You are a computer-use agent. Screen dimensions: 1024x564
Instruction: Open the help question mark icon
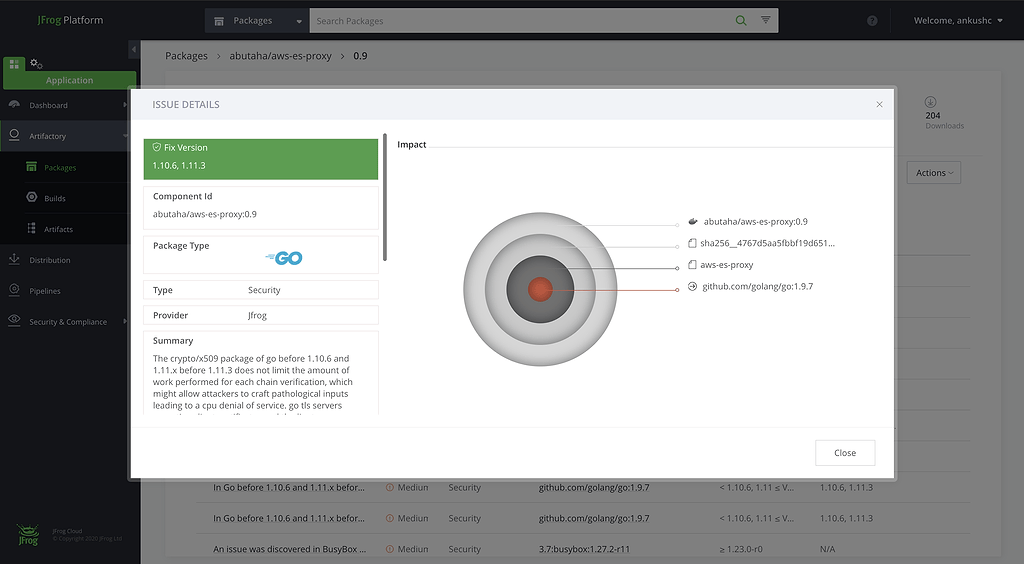tap(872, 21)
